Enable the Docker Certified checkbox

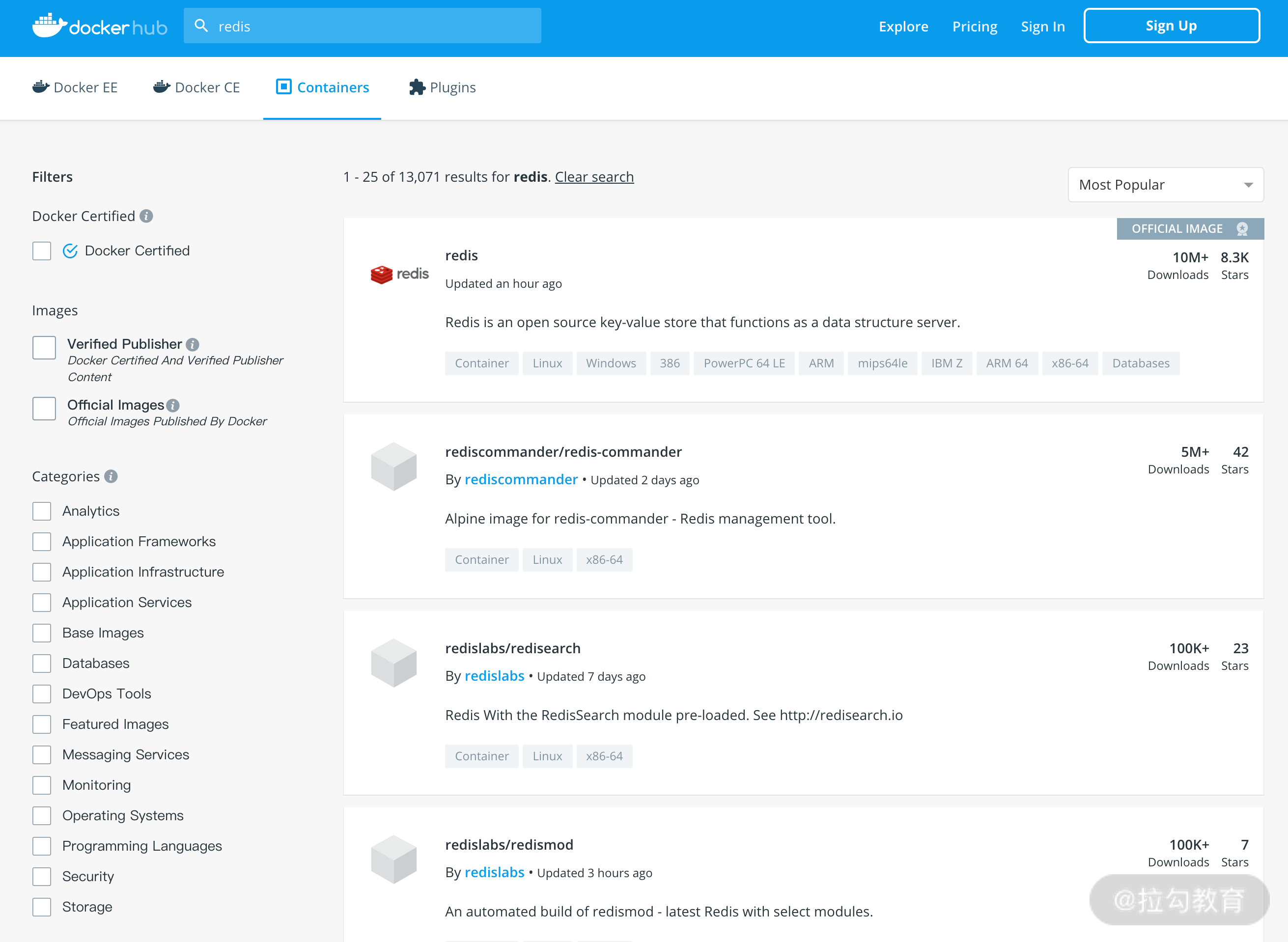tap(42, 251)
